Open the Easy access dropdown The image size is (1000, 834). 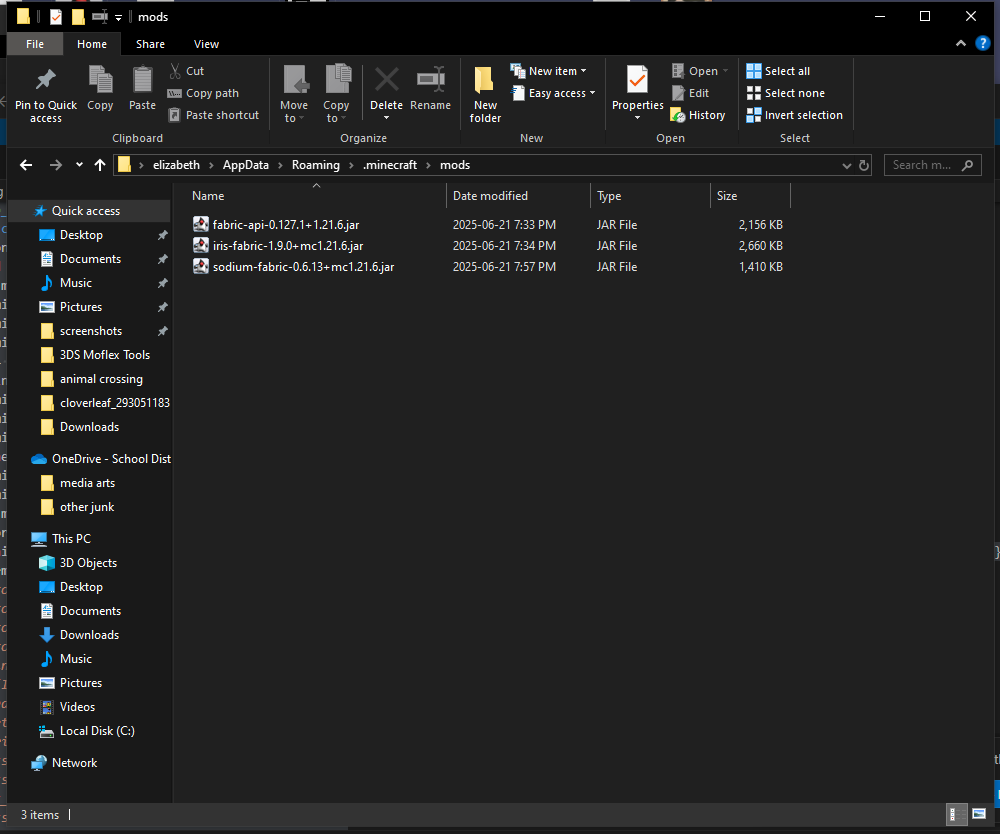tap(552, 93)
